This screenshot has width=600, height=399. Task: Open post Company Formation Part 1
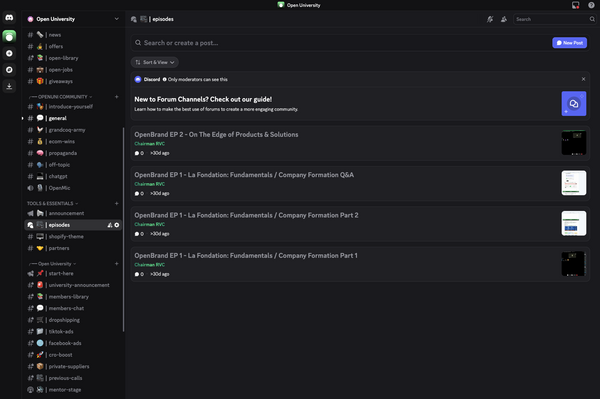tap(360, 264)
